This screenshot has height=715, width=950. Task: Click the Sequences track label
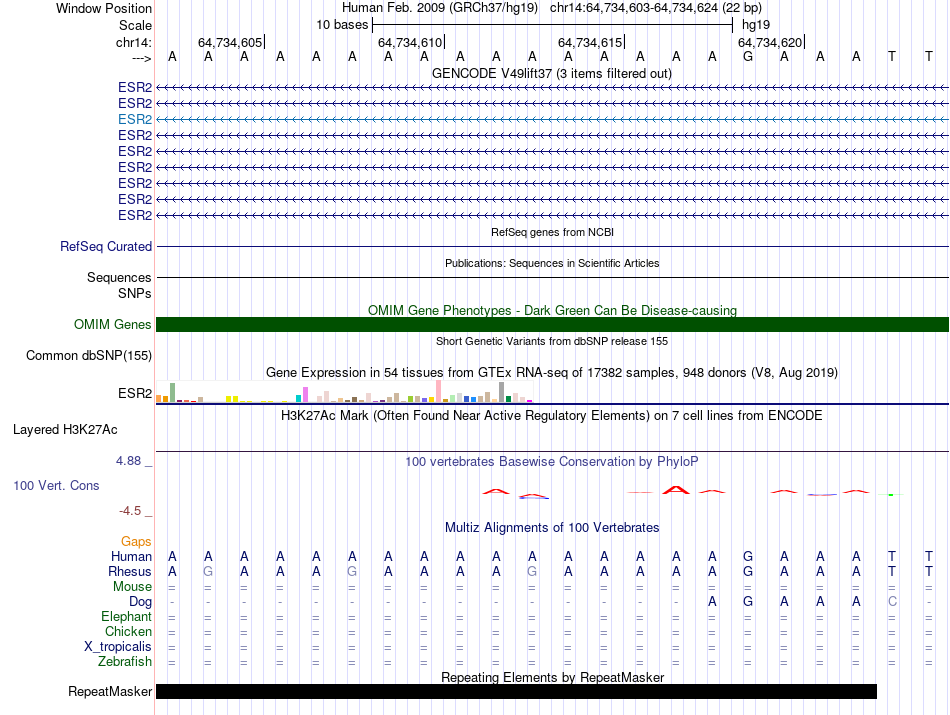click(119, 278)
